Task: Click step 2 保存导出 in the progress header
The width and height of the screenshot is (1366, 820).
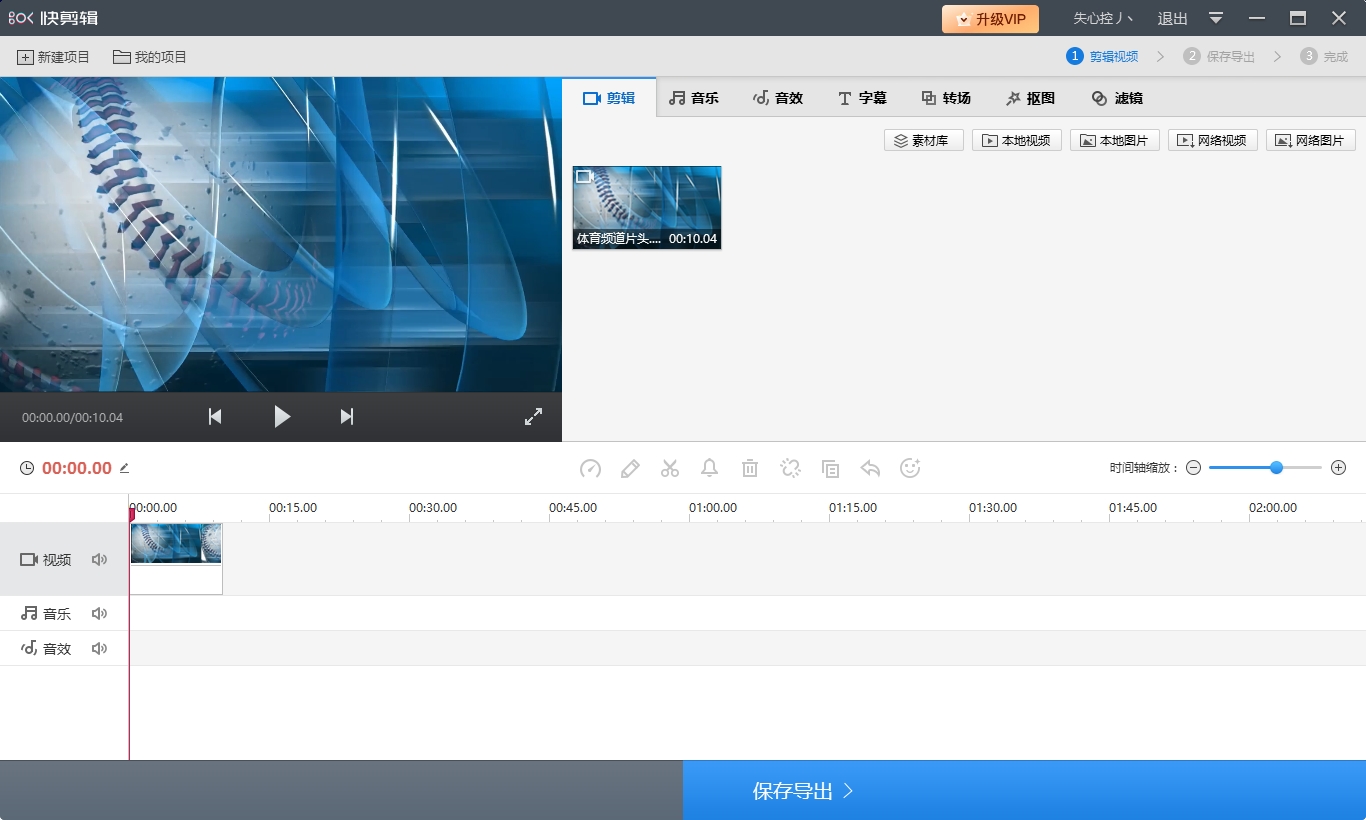Action: click(x=1219, y=56)
